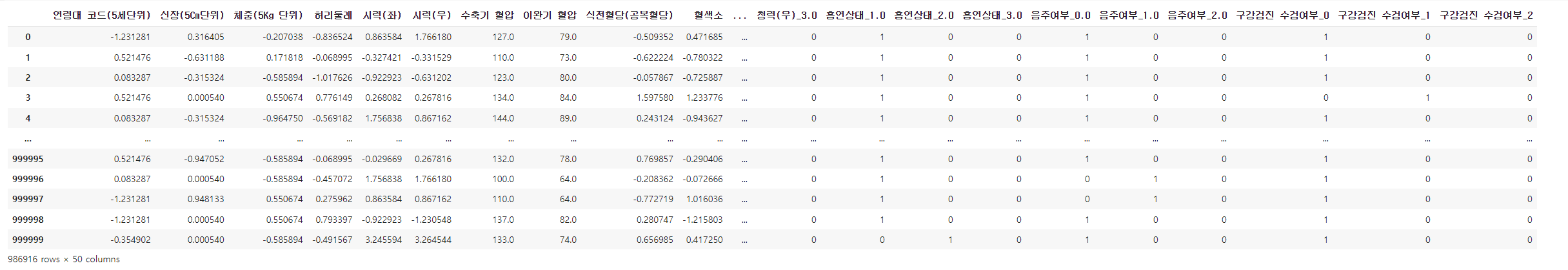Select row index 999996

[28, 179]
